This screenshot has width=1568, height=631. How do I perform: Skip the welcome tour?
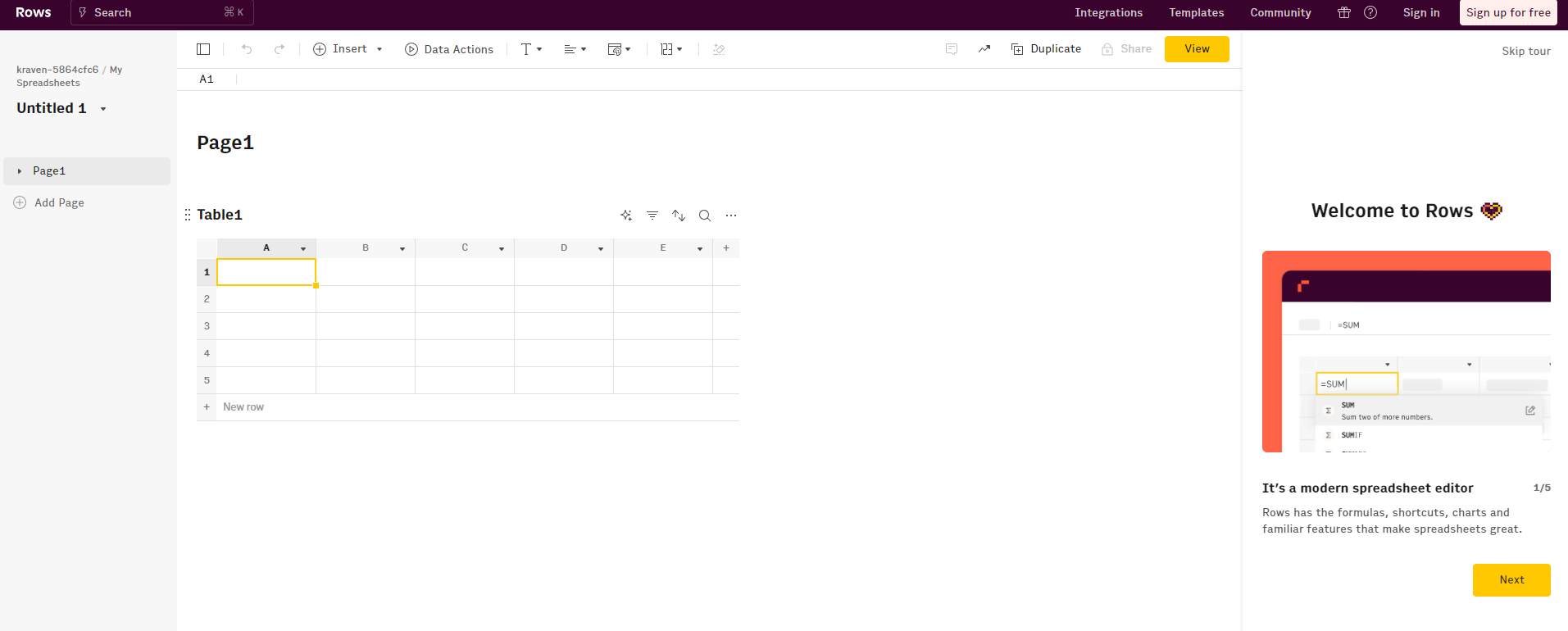click(1525, 51)
